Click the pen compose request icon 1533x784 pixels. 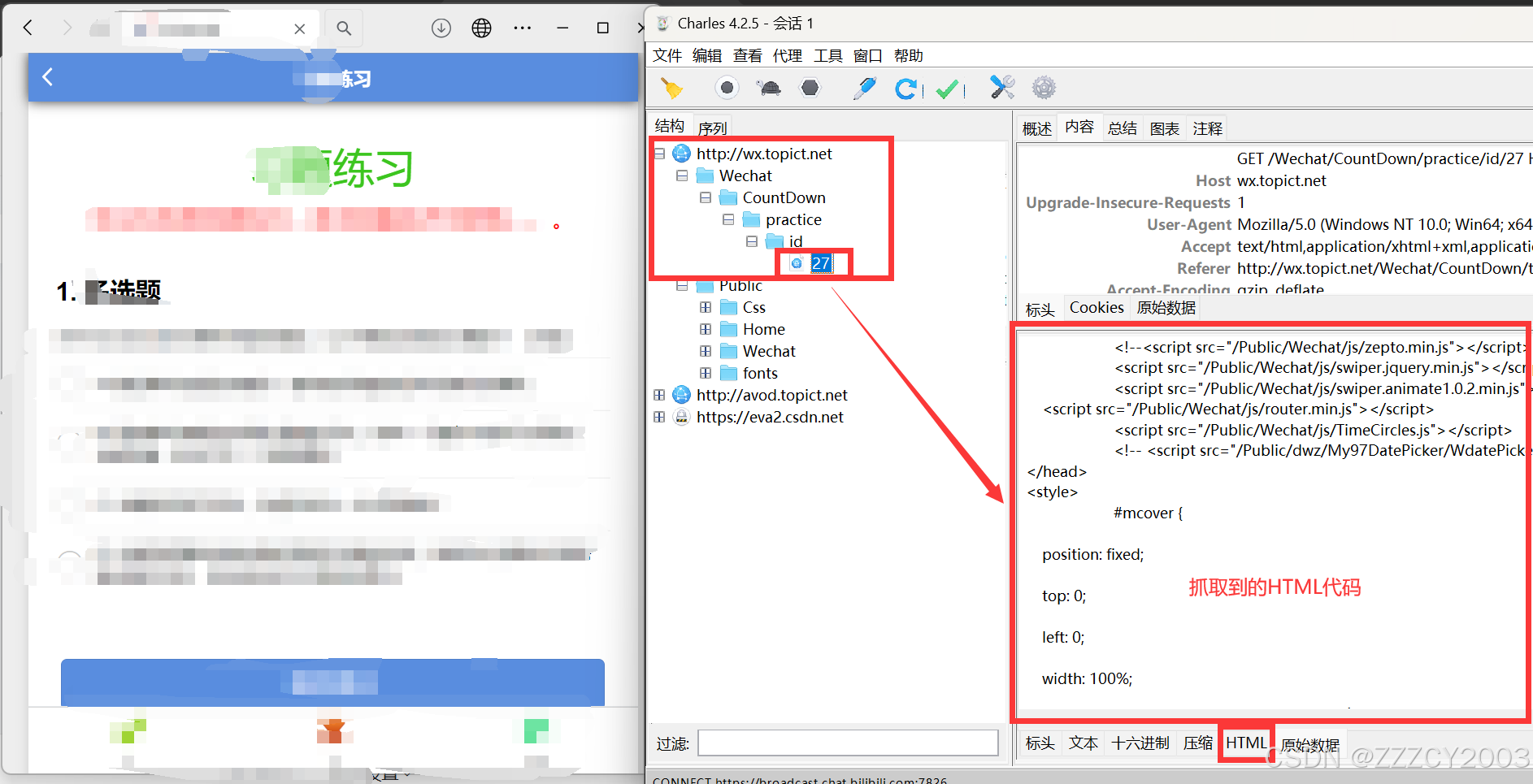[865, 88]
